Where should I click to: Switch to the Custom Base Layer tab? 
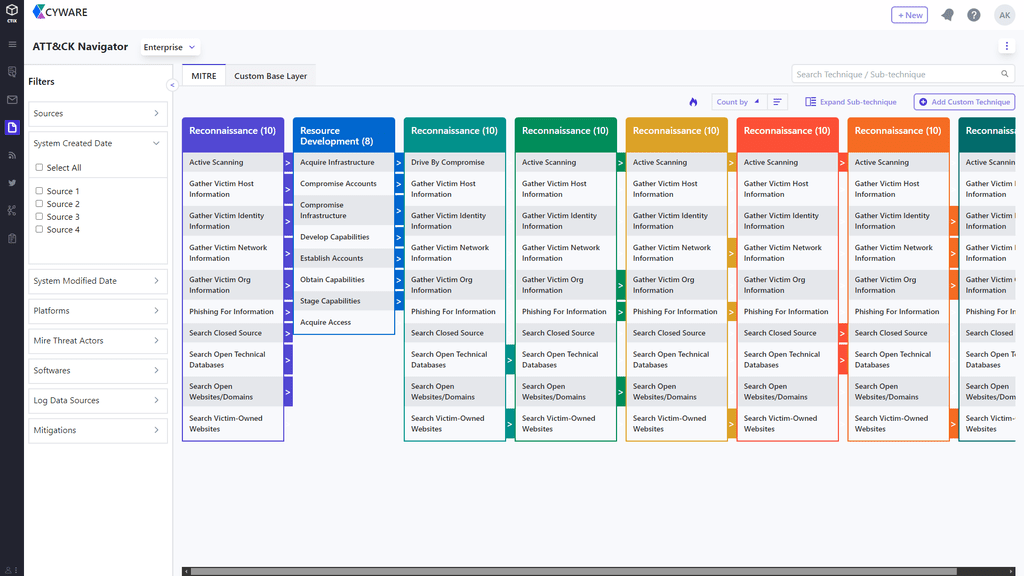point(270,76)
